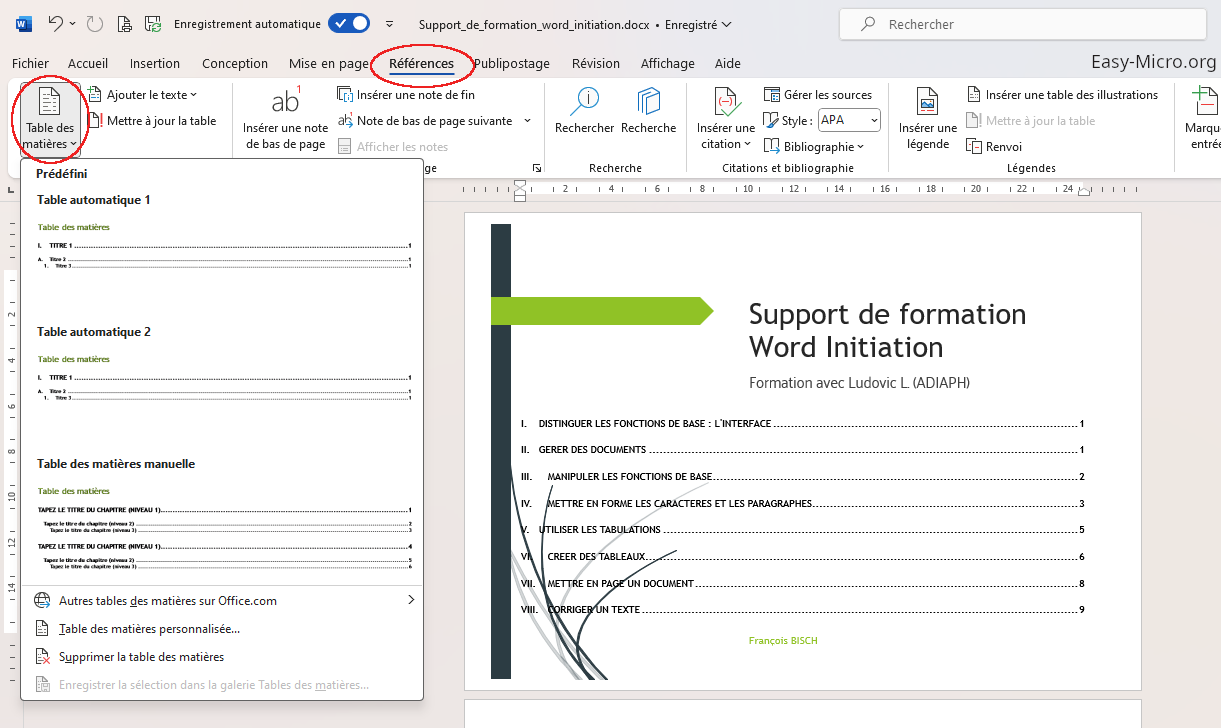Click the print preview icon in quick access toolbar
1221x728 pixels.
point(124,23)
